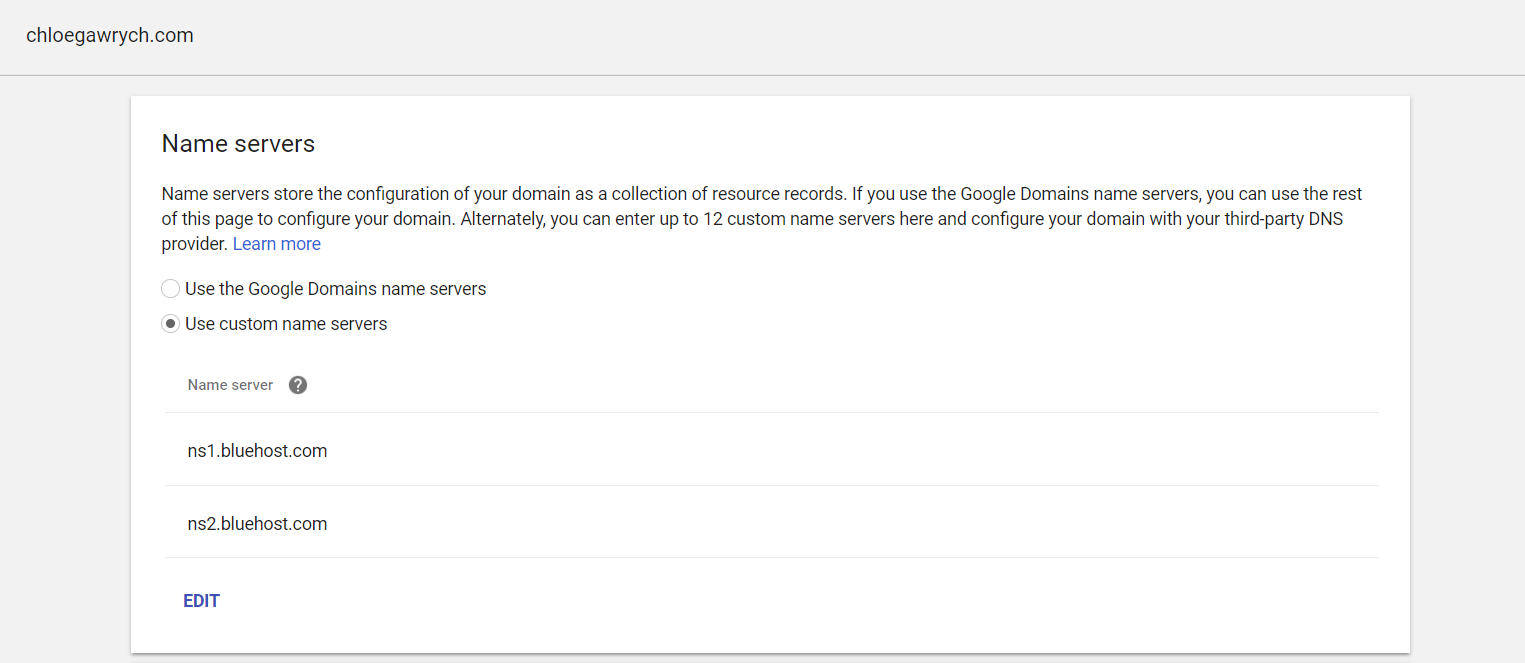Click the blank area of ns2.bluehost.com row
1525x663 pixels.
pyautogui.click(x=850, y=524)
